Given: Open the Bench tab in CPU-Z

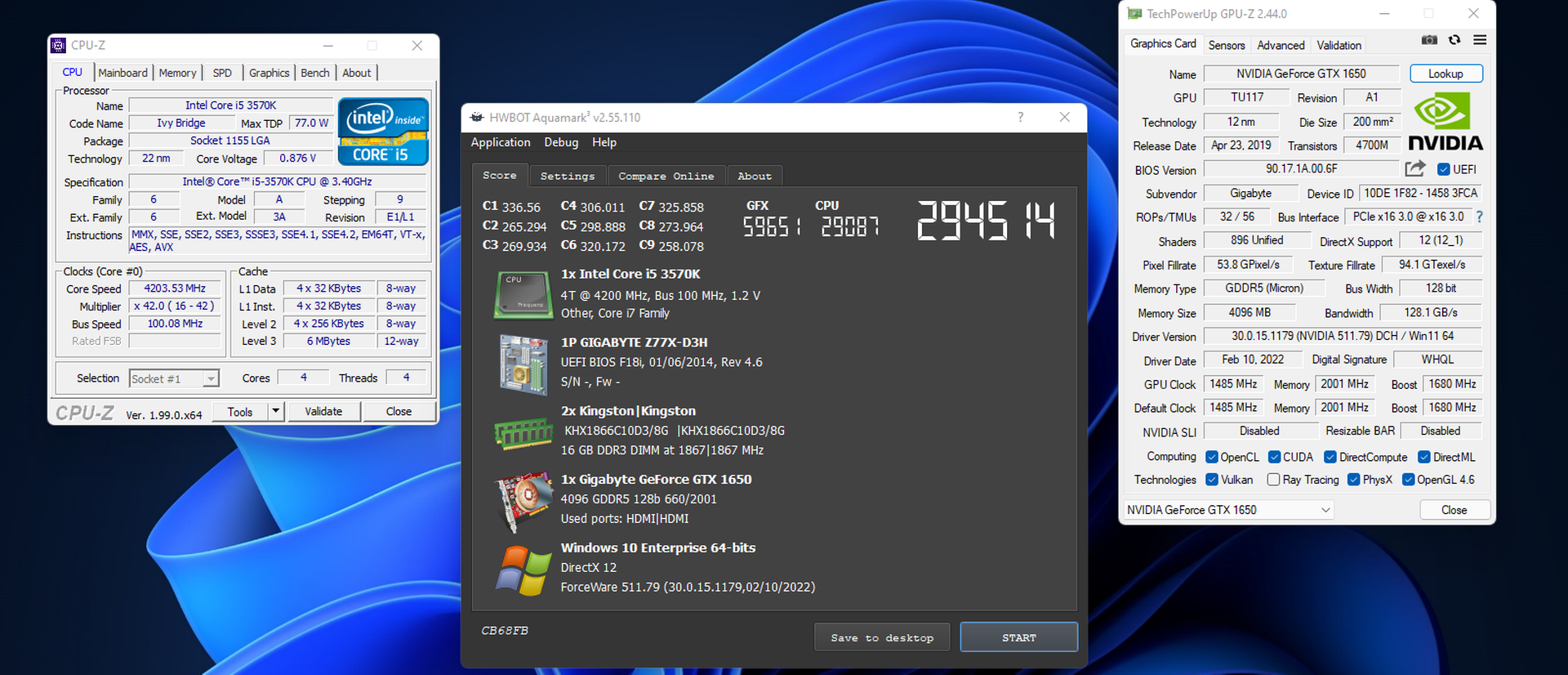Looking at the screenshot, I should click(315, 73).
